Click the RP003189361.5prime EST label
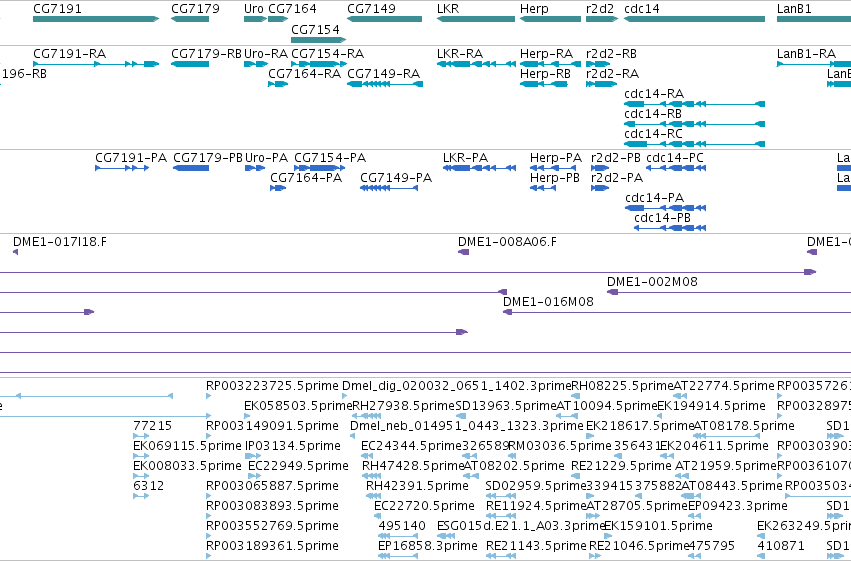The height and width of the screenshot is (561, 851). click(x=272, y=547)
